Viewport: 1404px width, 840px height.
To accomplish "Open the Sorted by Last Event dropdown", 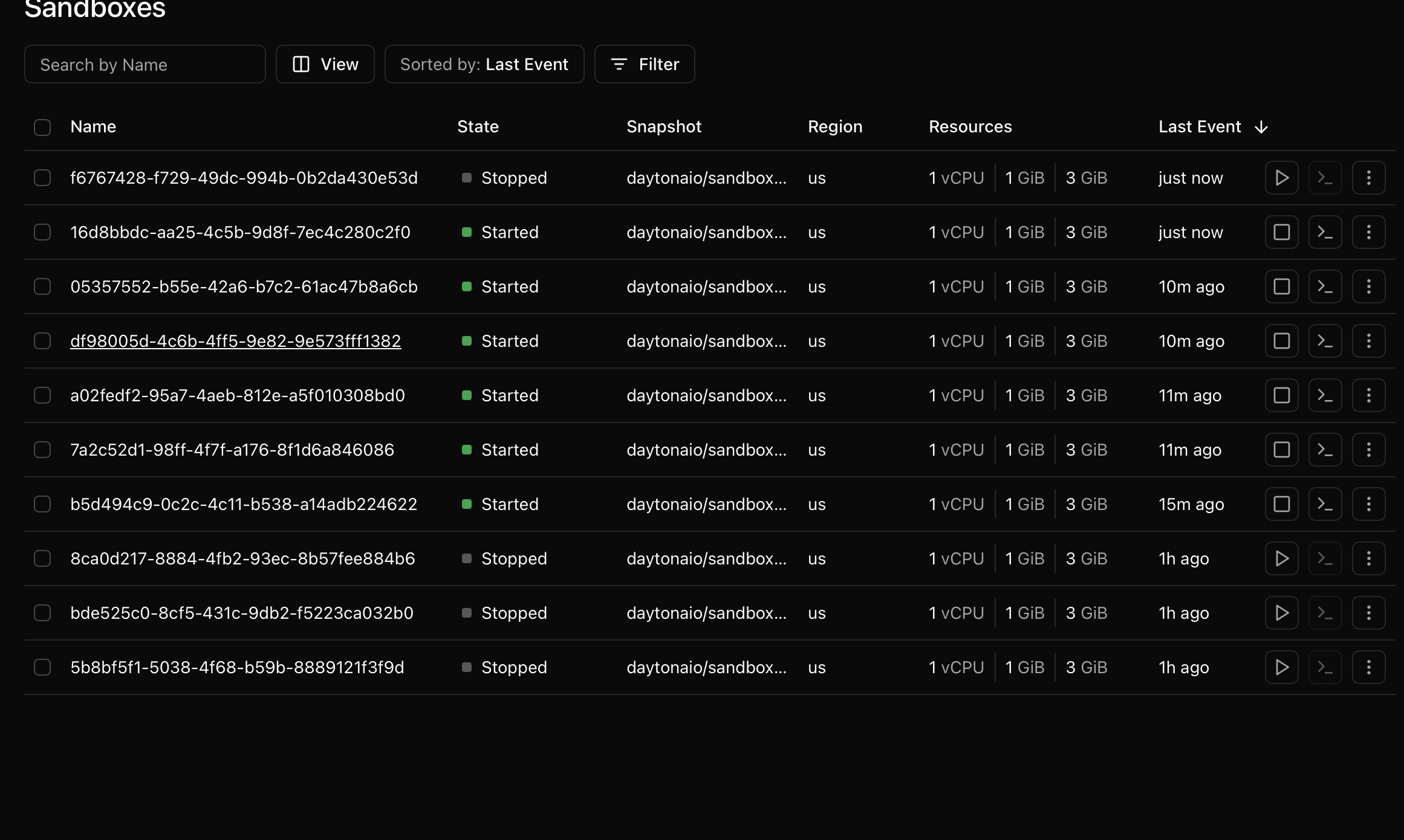I will 484,64.
